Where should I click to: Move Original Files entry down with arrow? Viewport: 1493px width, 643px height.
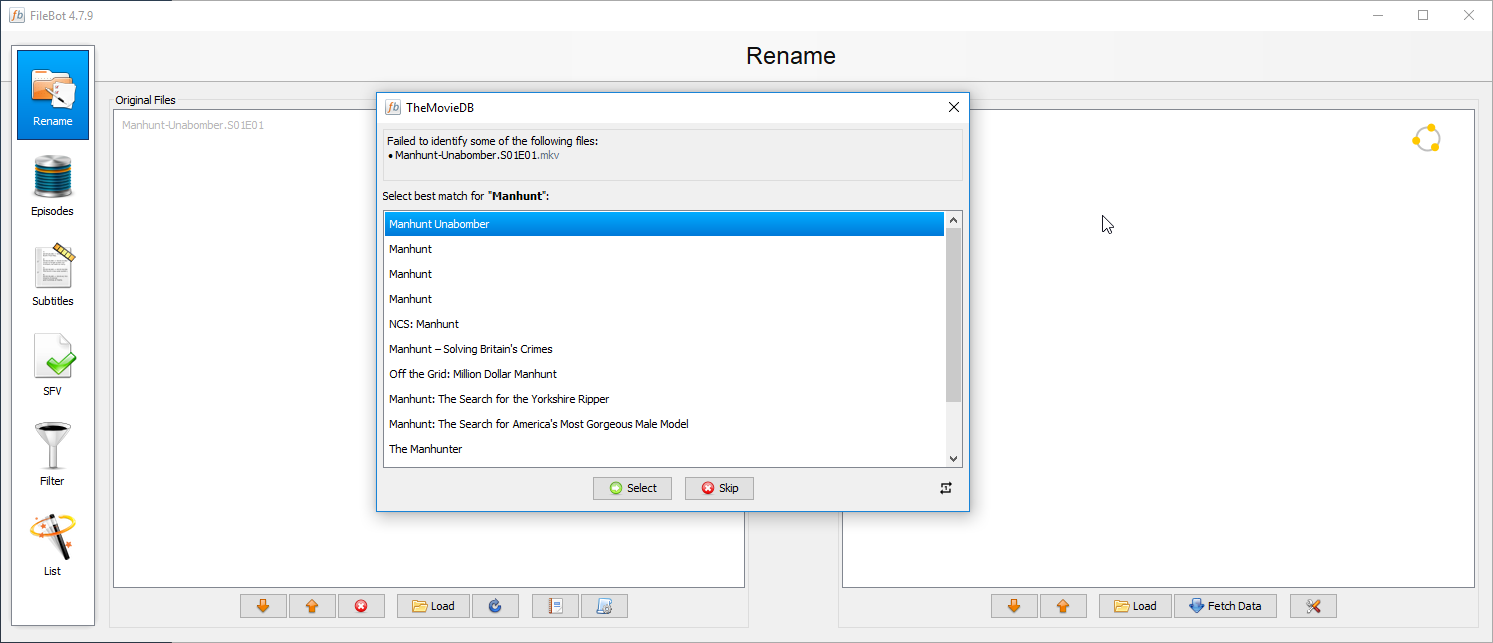coord(264,606)
